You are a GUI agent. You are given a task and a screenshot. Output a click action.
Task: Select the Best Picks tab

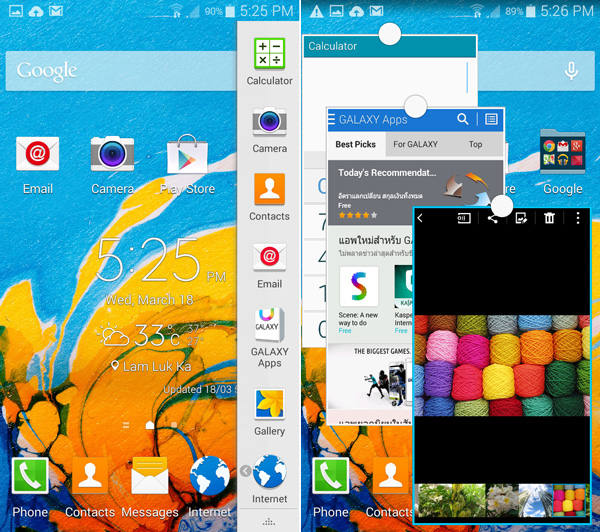[x=355, y=145]
